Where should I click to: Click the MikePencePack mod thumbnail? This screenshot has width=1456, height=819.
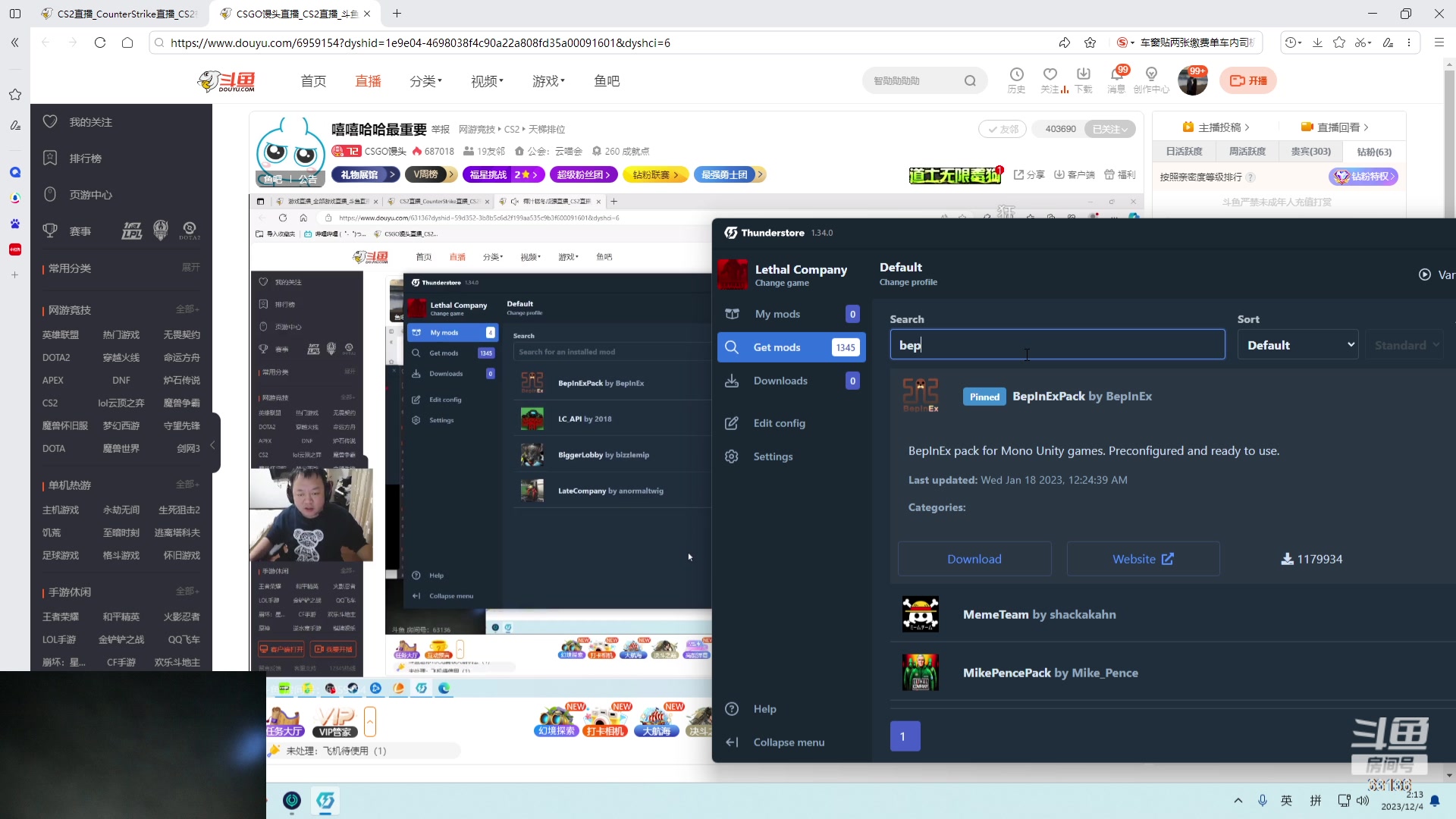(x=921, y=673)
